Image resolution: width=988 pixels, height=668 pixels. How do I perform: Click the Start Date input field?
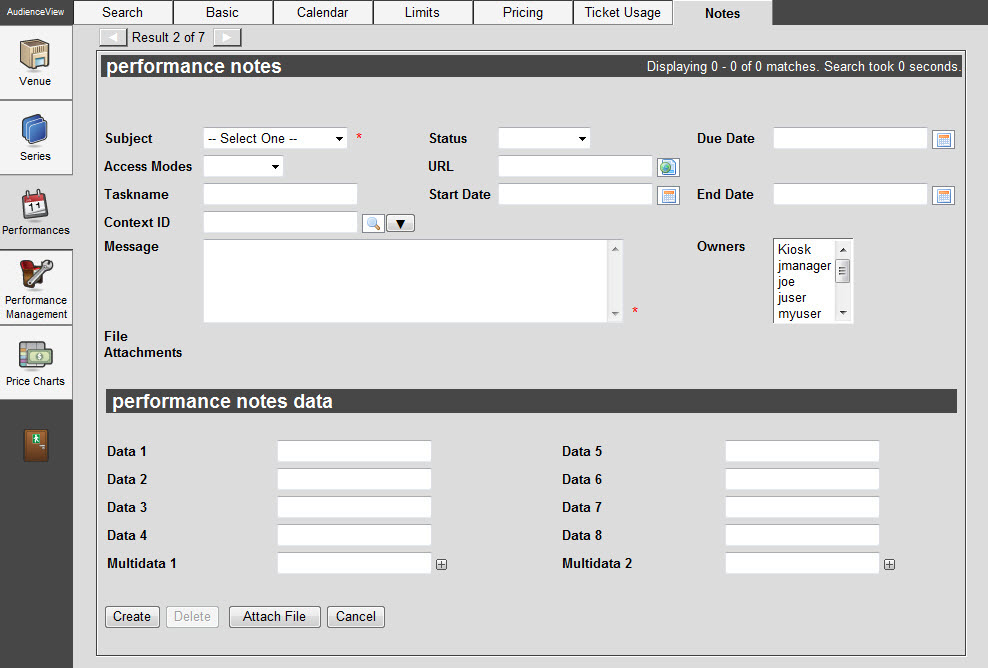[575, 194]
